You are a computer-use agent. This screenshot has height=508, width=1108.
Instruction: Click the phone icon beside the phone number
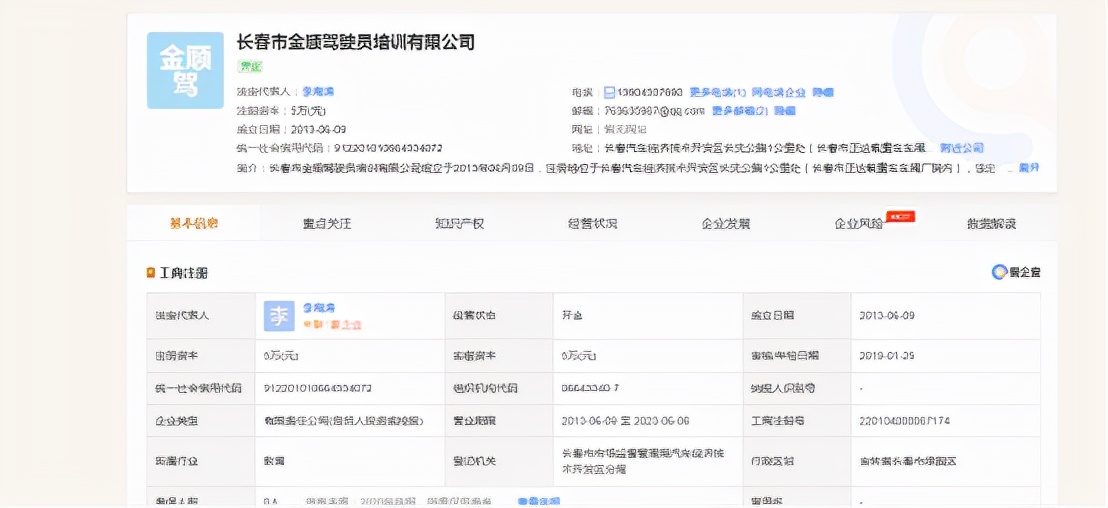click(x=609, y=92)
